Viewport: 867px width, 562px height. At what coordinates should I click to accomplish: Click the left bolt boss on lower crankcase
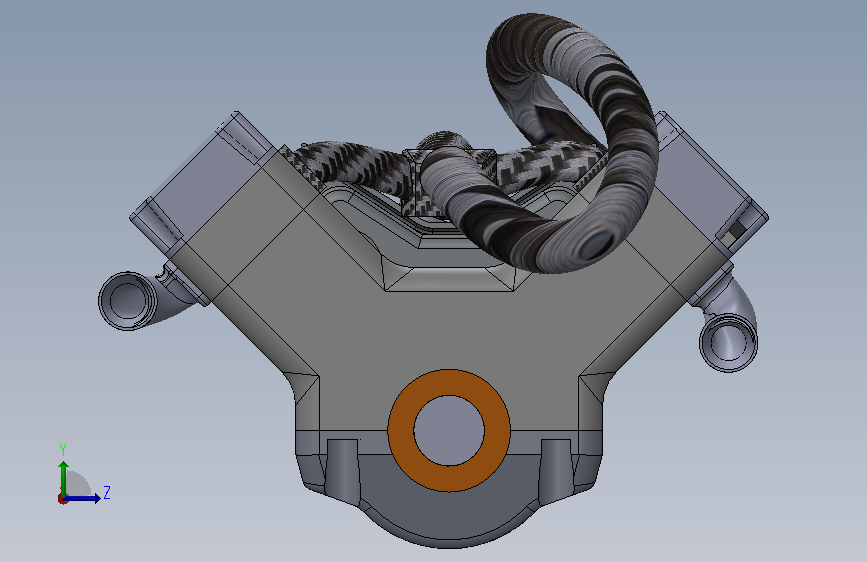[342, 470]
